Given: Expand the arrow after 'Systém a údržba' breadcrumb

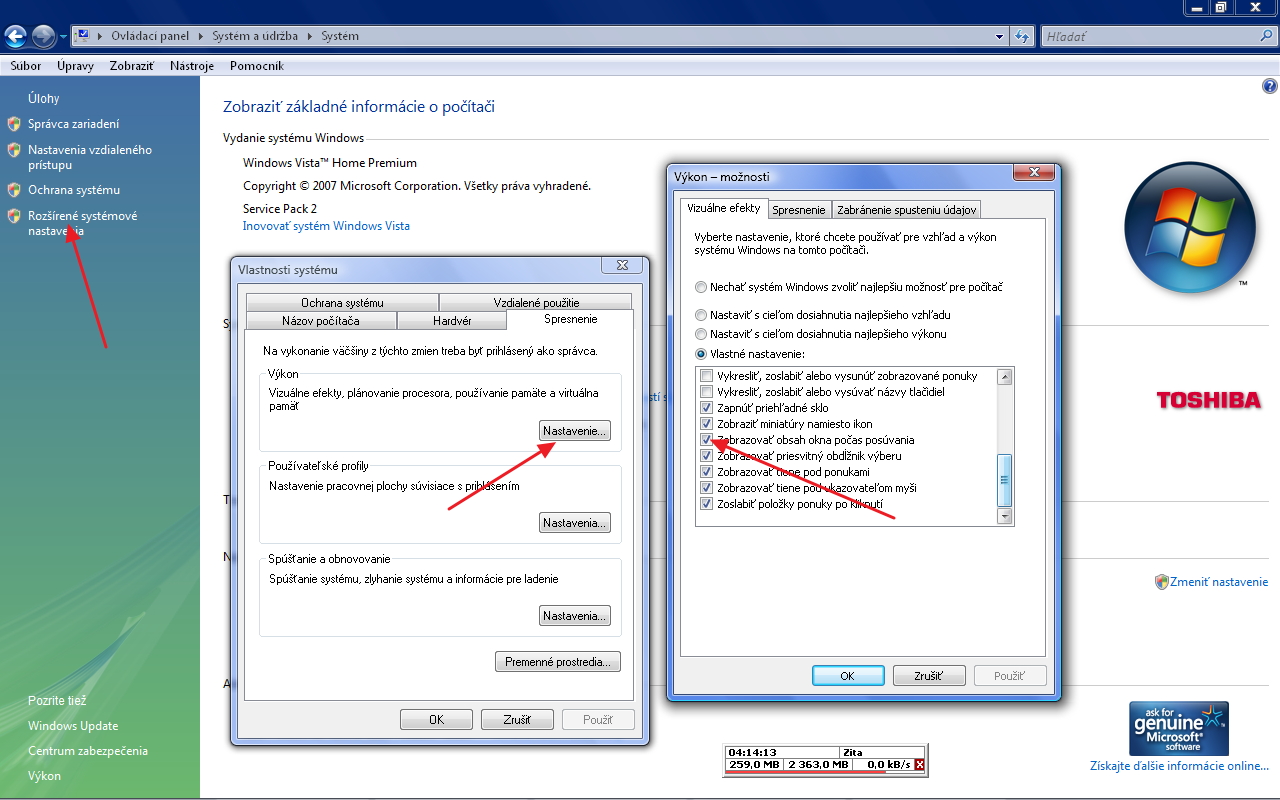Looking at the screenshot, I should (x=313, y=36).
